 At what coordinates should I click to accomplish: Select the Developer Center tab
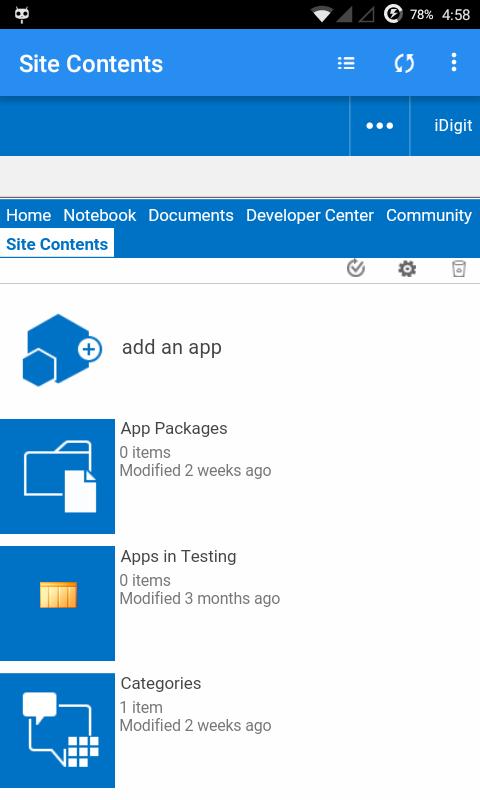[310, 215]
